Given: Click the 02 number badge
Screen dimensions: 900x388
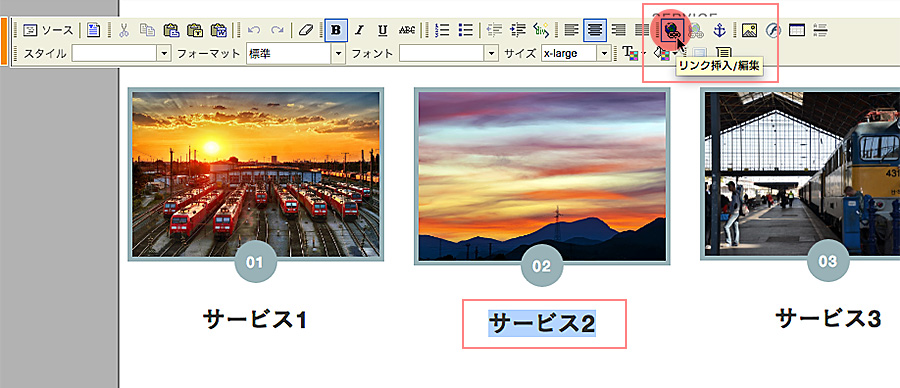Looking at the screenshot, I should [x=541, y=266].
